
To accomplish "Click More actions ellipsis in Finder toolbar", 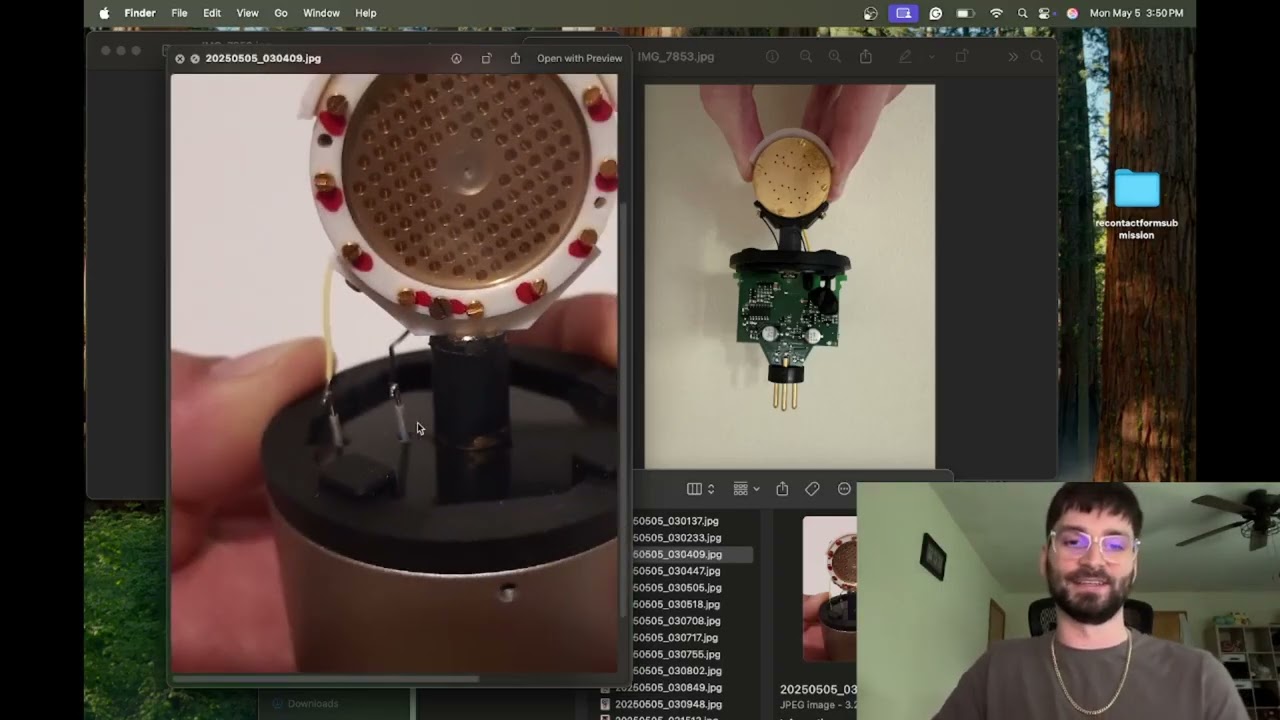I will [x=844, y=489].
